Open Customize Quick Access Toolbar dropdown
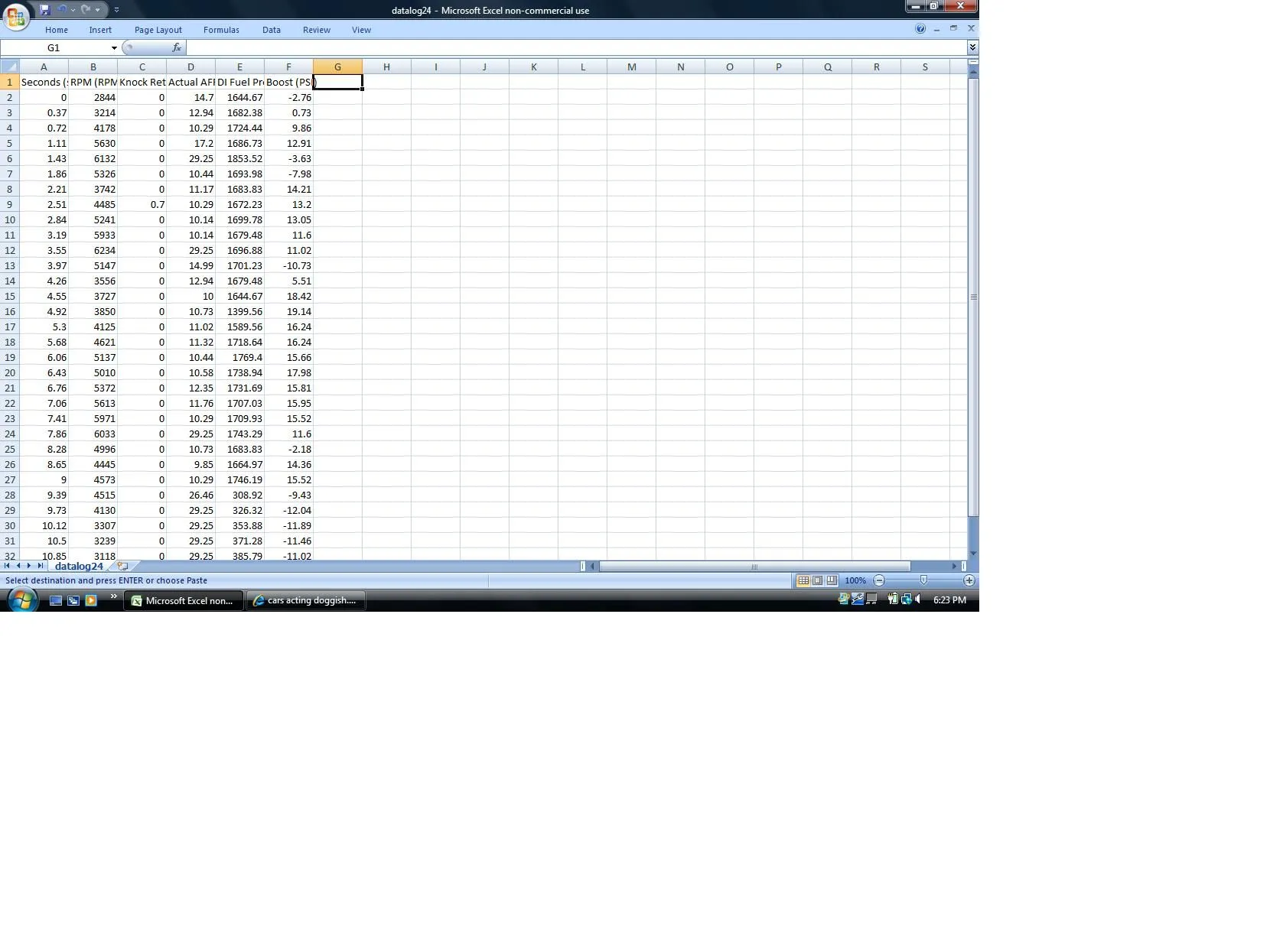Viewport: 1270px width, 952px height. tap(116, 10)
